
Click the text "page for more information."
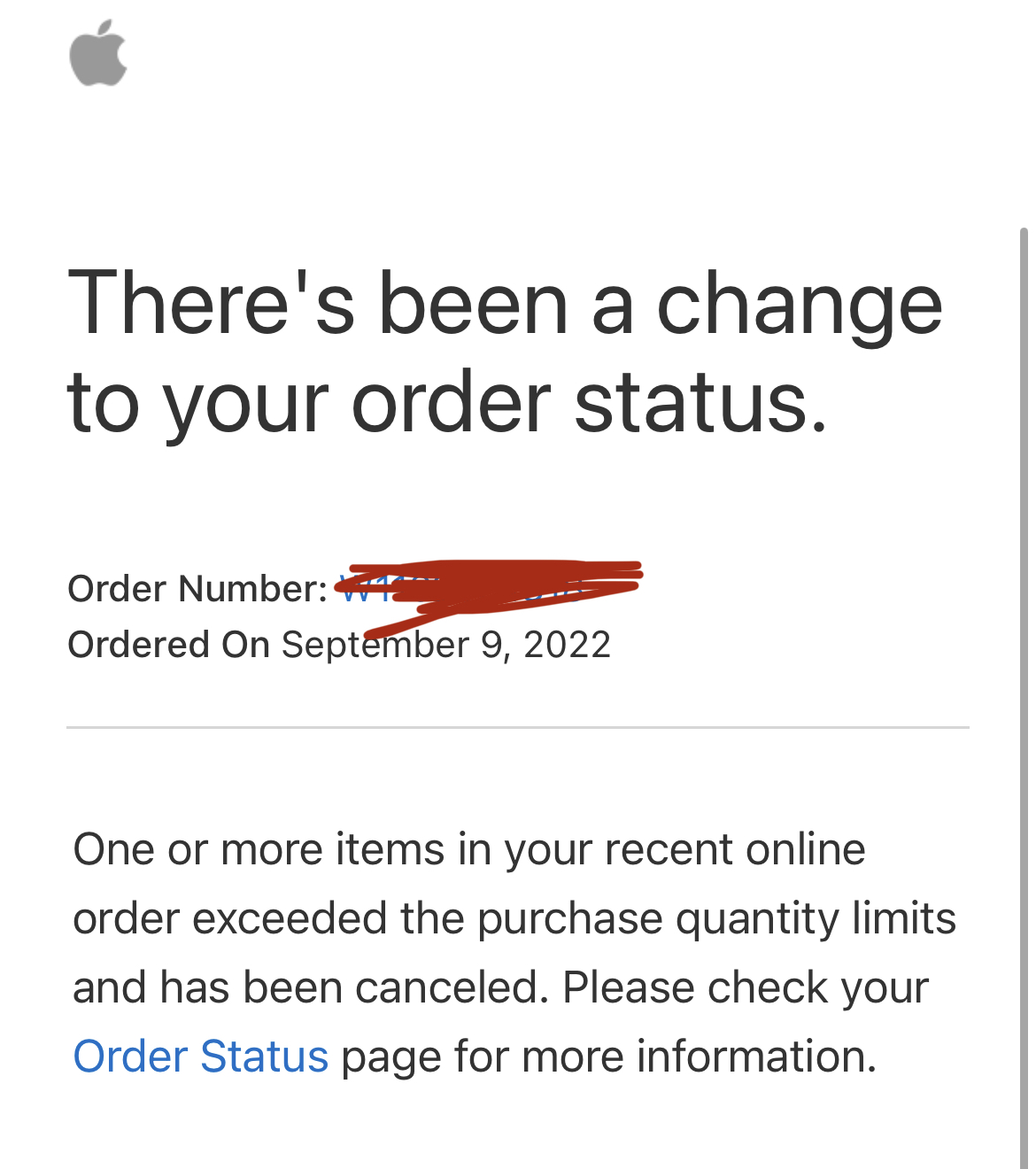pos(608,1056)
